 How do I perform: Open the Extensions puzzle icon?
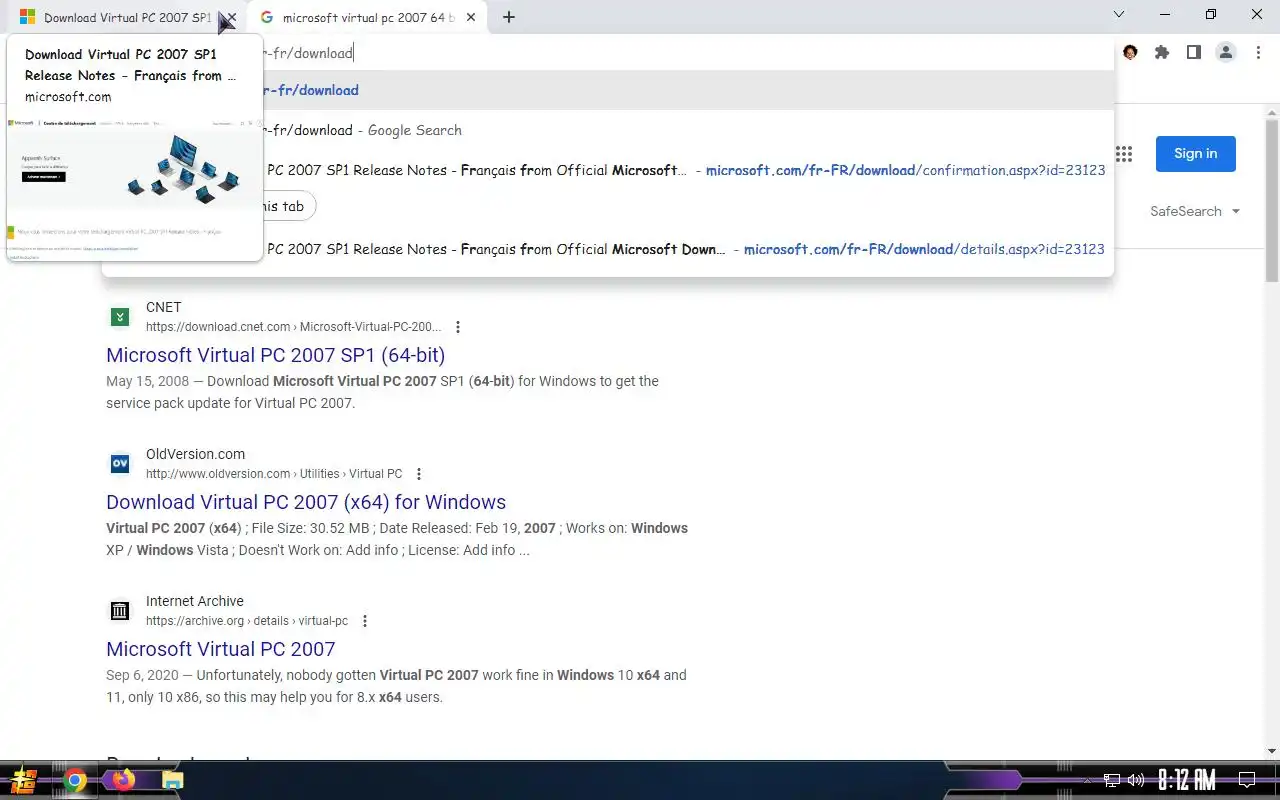point(1162,52)
